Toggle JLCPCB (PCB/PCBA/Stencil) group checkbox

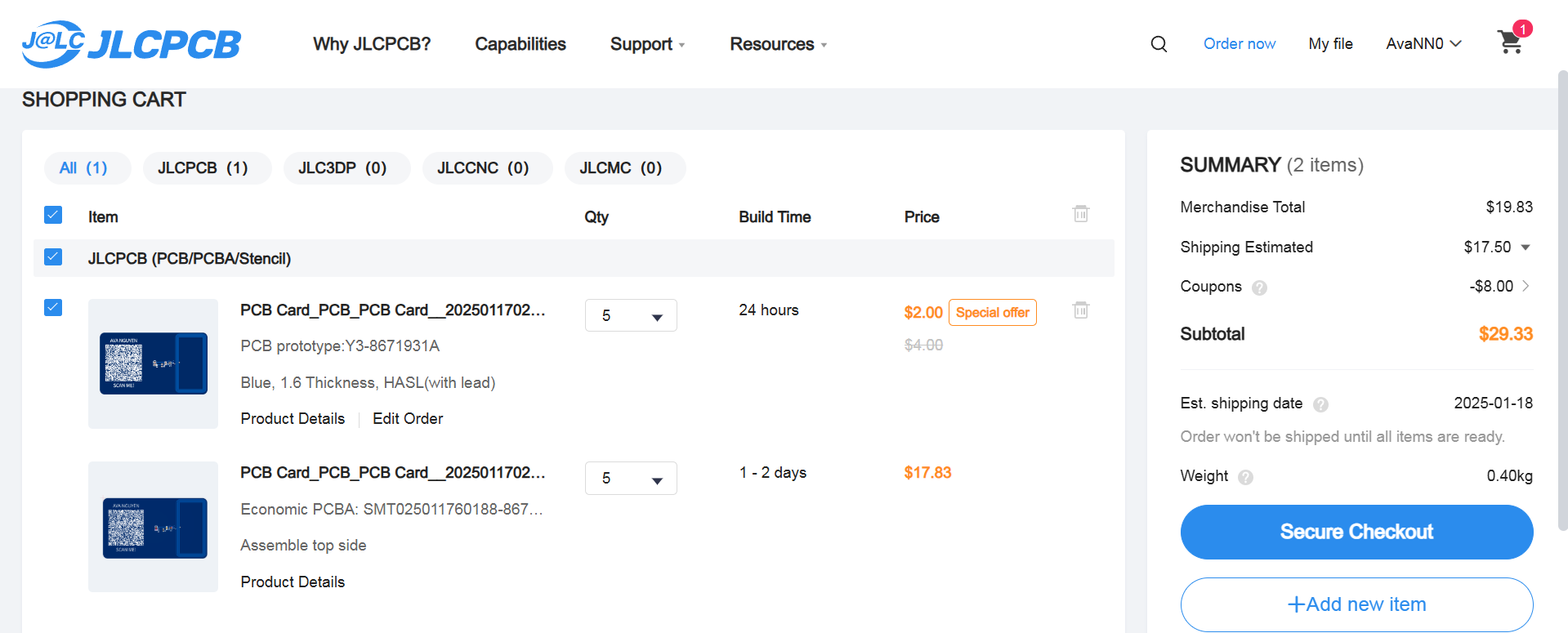point(53,256)
